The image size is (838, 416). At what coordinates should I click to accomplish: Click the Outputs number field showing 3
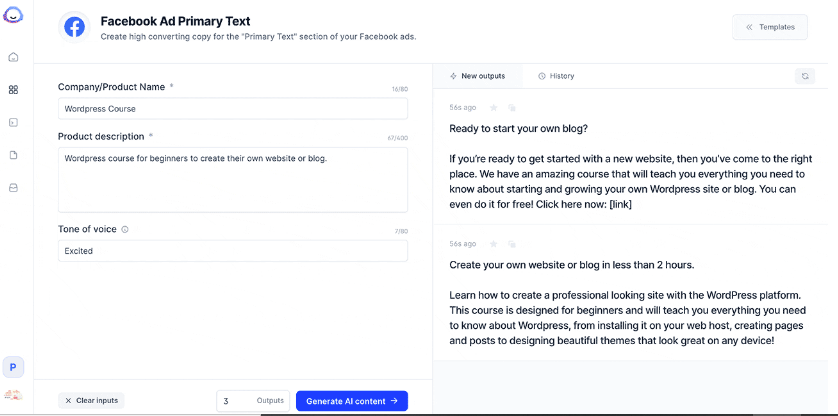pos(253,401)
